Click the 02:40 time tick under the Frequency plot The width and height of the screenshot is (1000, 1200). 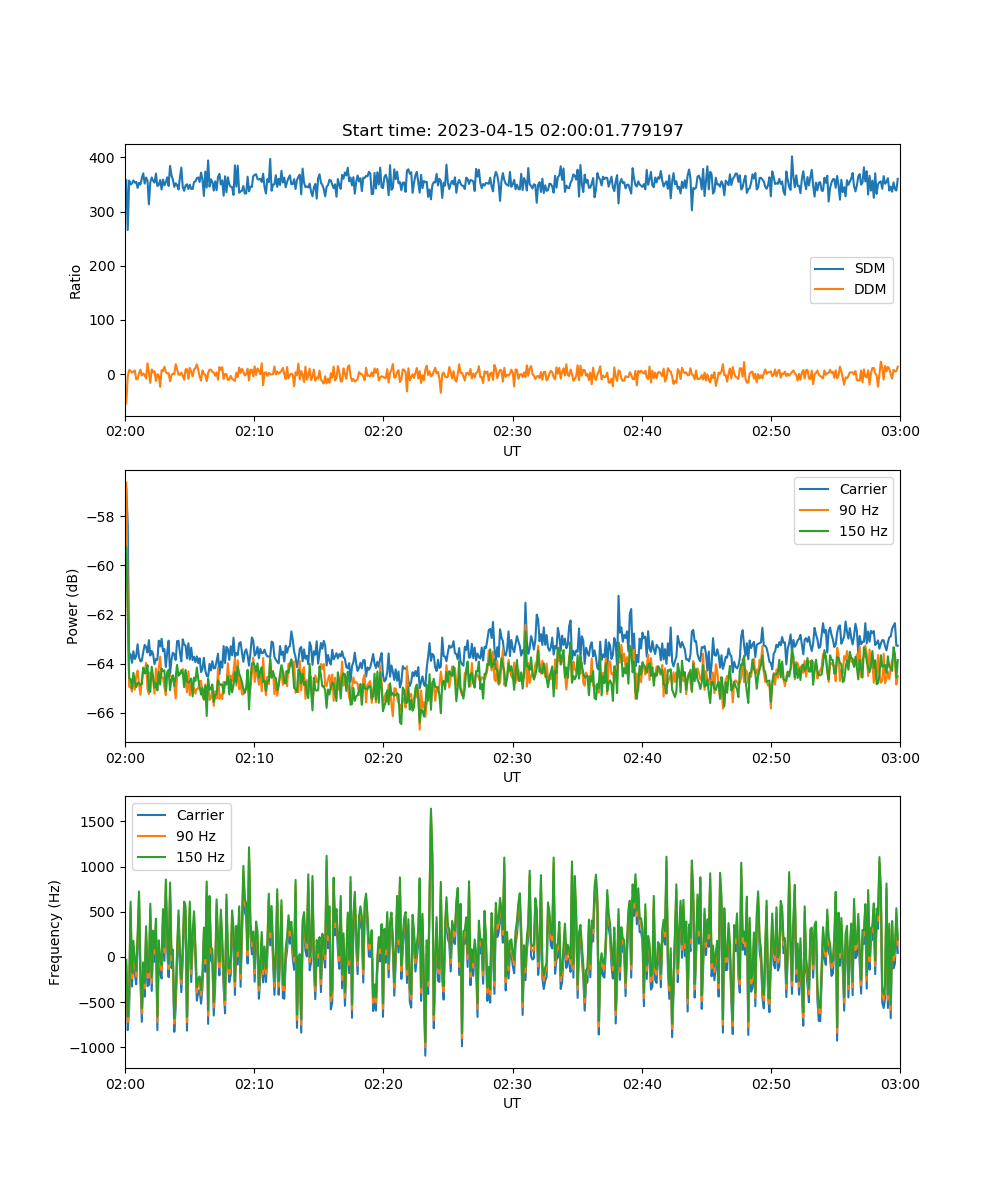[x=642, y=1083]
